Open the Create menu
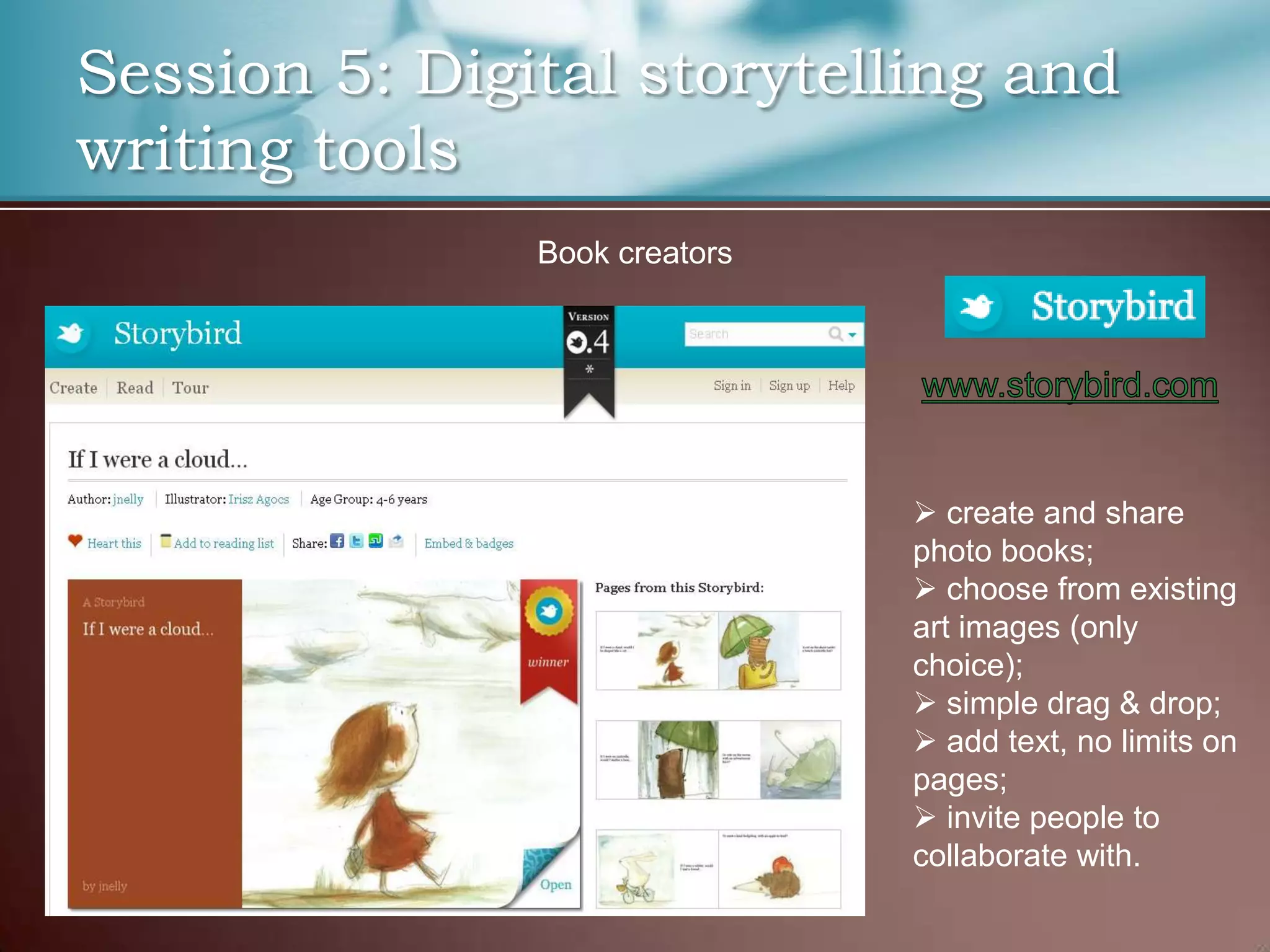 coord(73,388)
